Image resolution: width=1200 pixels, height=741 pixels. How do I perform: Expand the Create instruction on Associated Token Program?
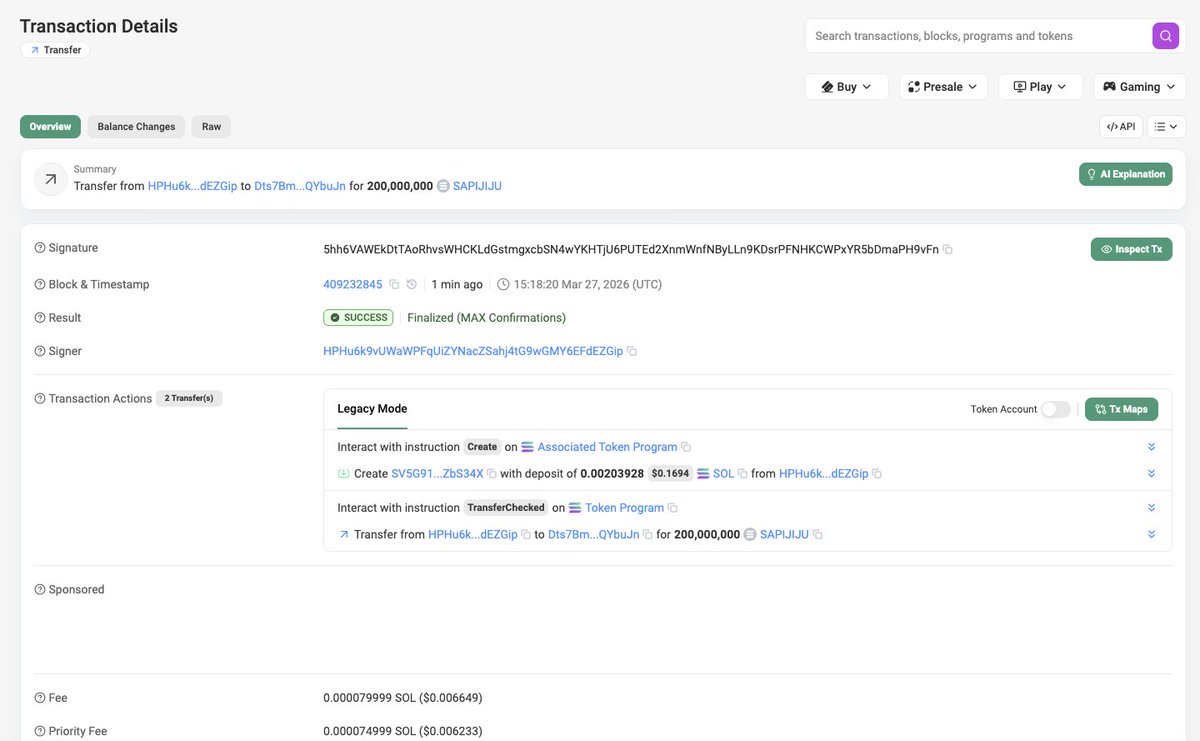(1152, 447)
